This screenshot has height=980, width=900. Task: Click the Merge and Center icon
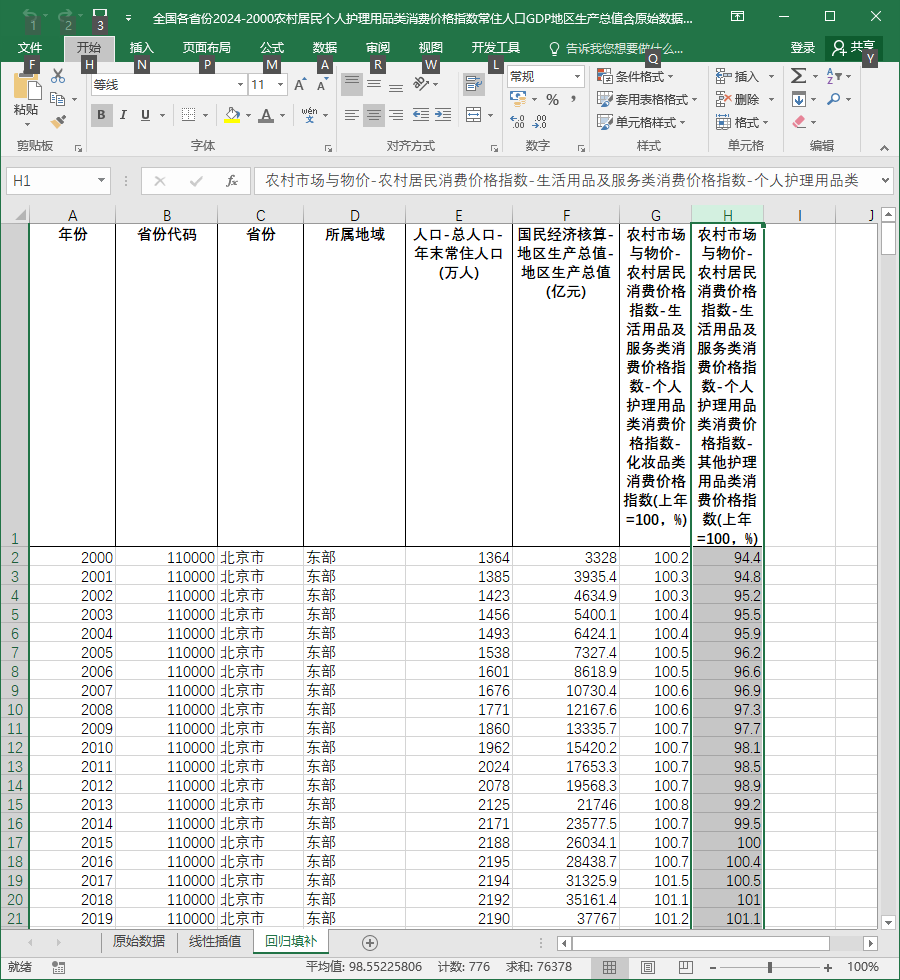[474, 115]
